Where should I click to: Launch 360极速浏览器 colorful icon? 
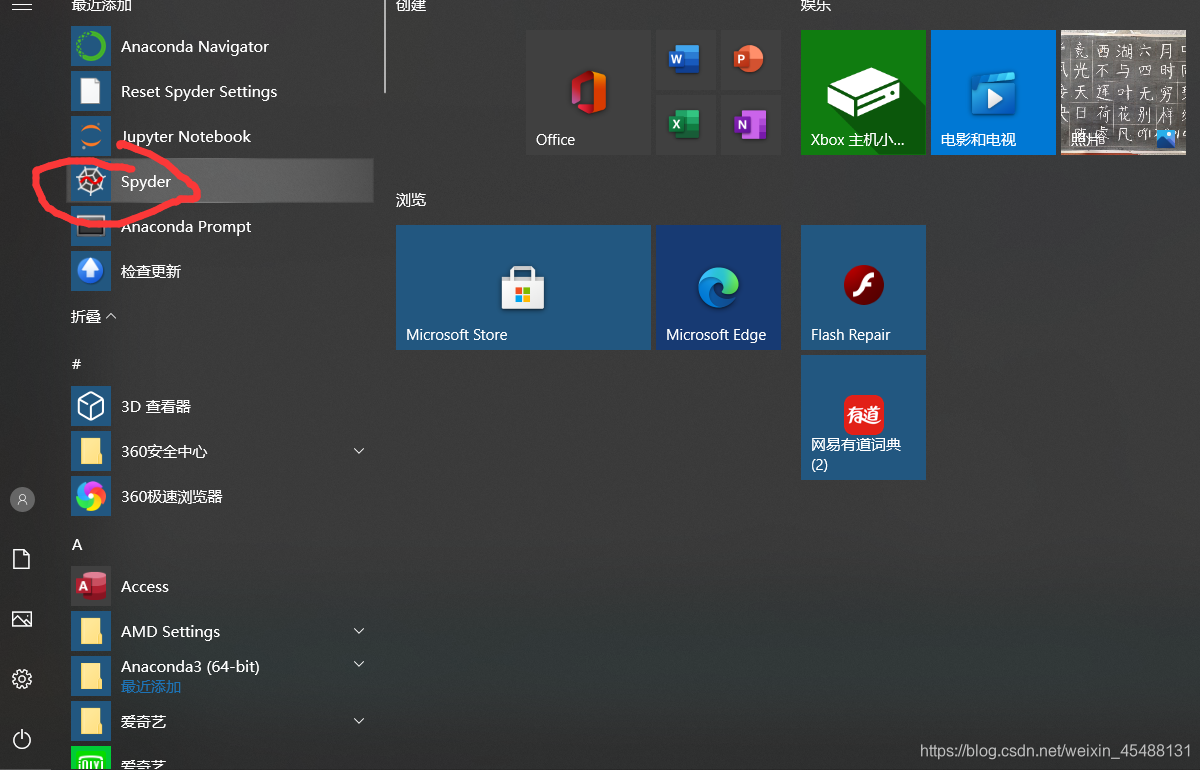(x=90, y=496)
